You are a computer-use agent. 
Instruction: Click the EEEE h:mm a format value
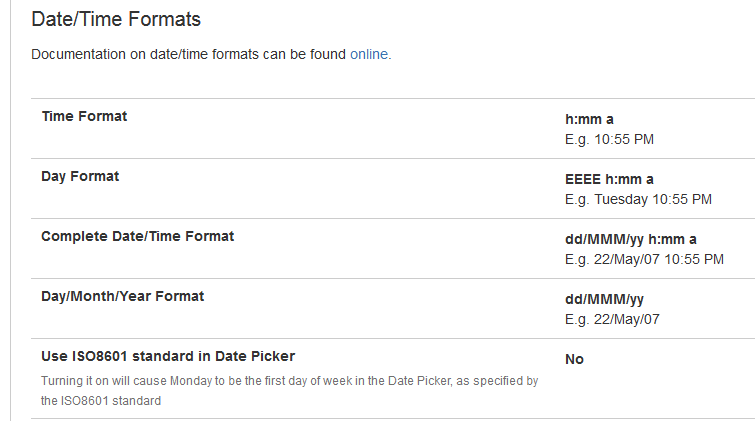pos(609,179)
